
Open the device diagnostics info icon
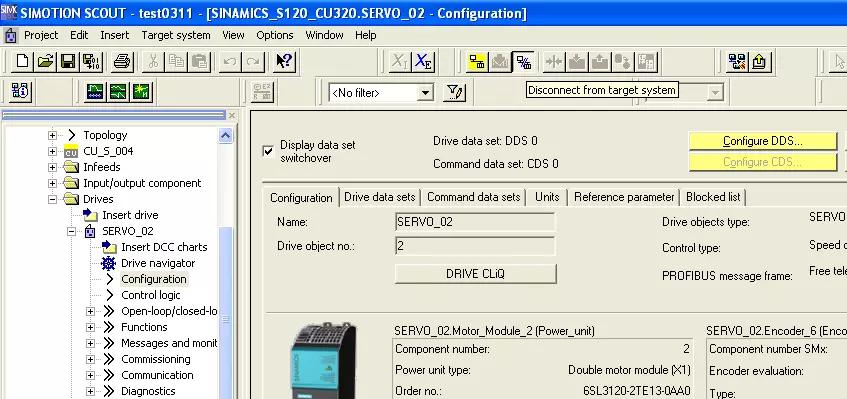point(21,91)
